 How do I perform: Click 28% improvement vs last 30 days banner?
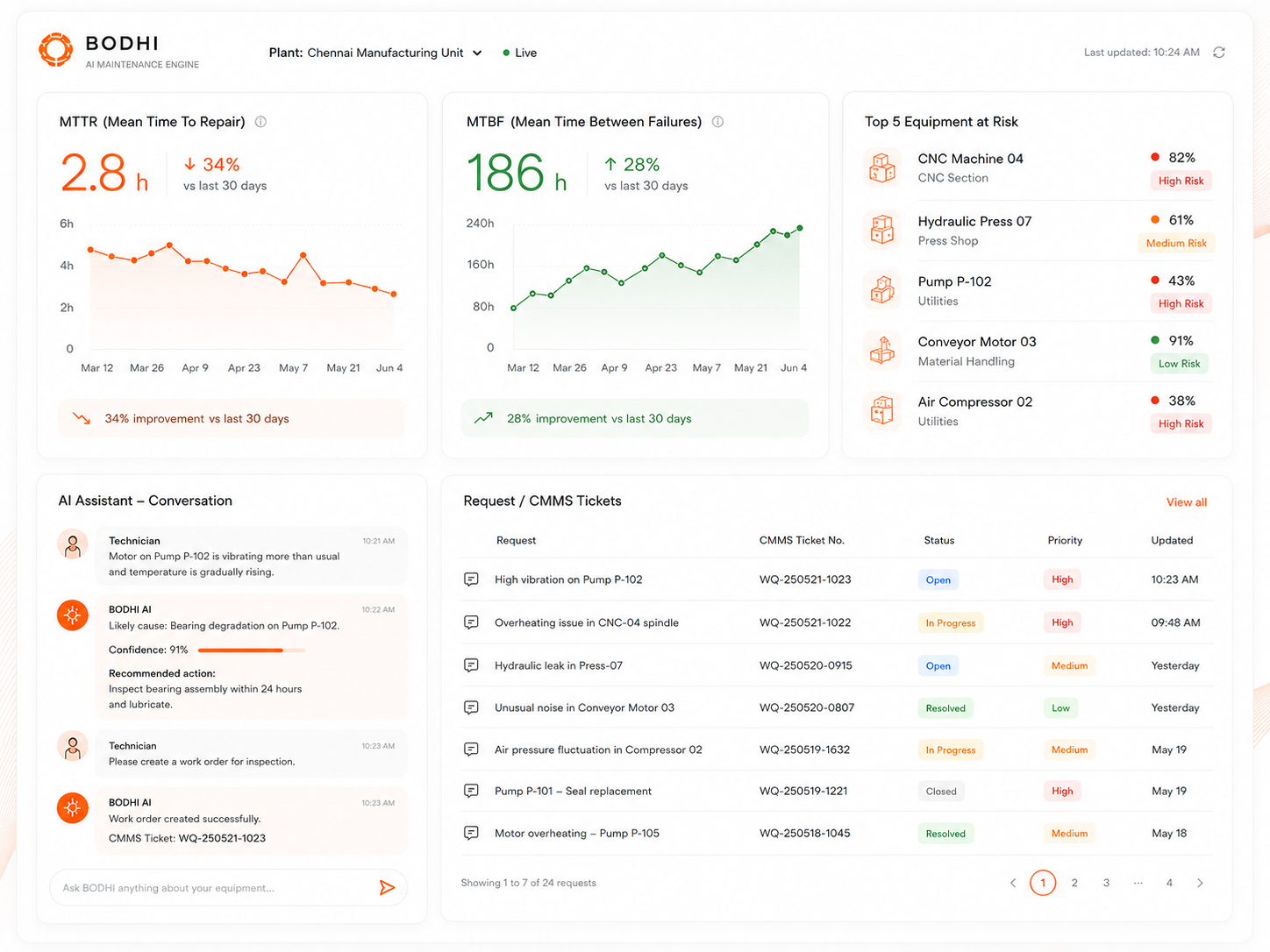coord(635,418)
